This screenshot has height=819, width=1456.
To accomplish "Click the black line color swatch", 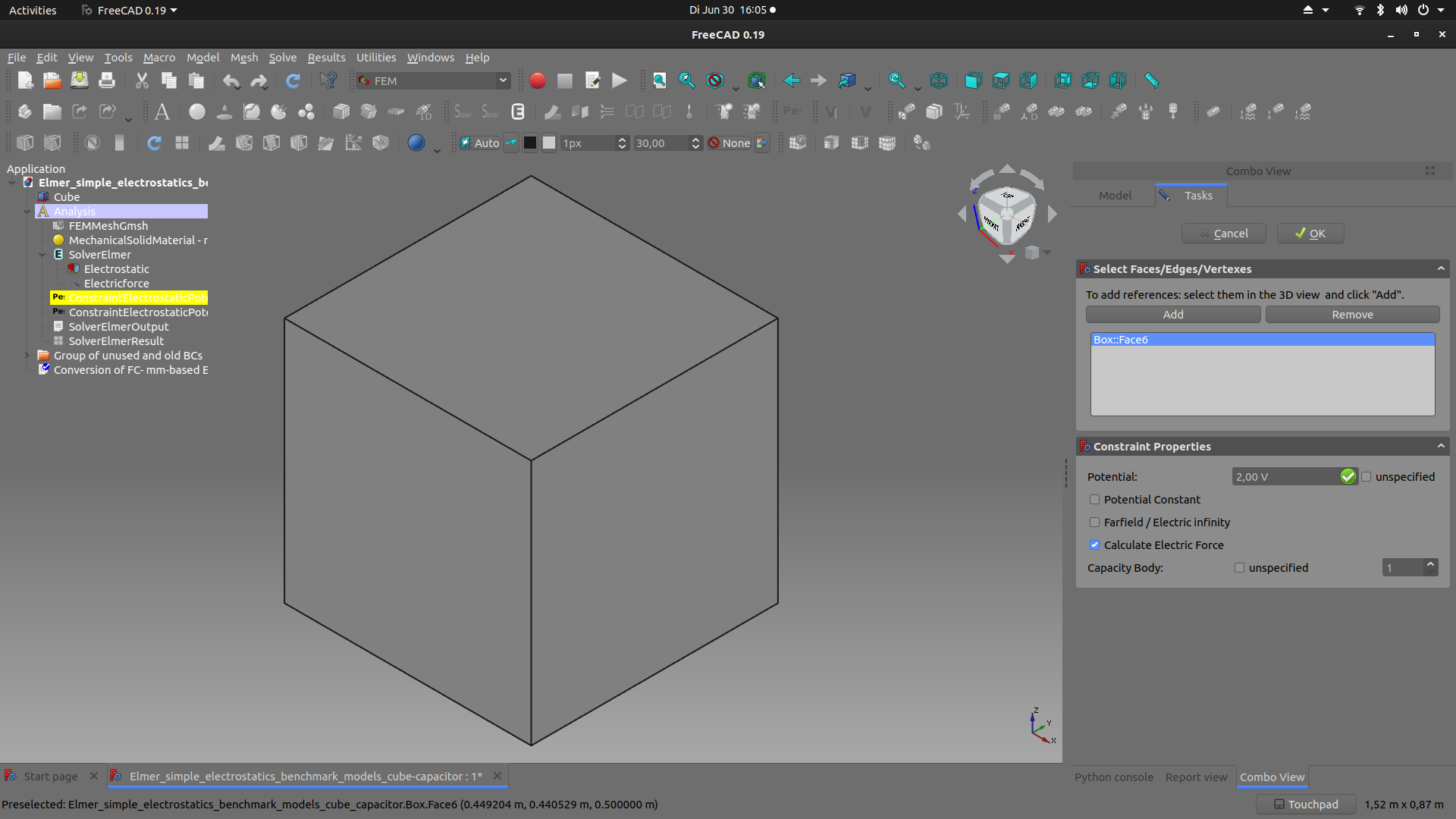I will [x=530, y=143].
